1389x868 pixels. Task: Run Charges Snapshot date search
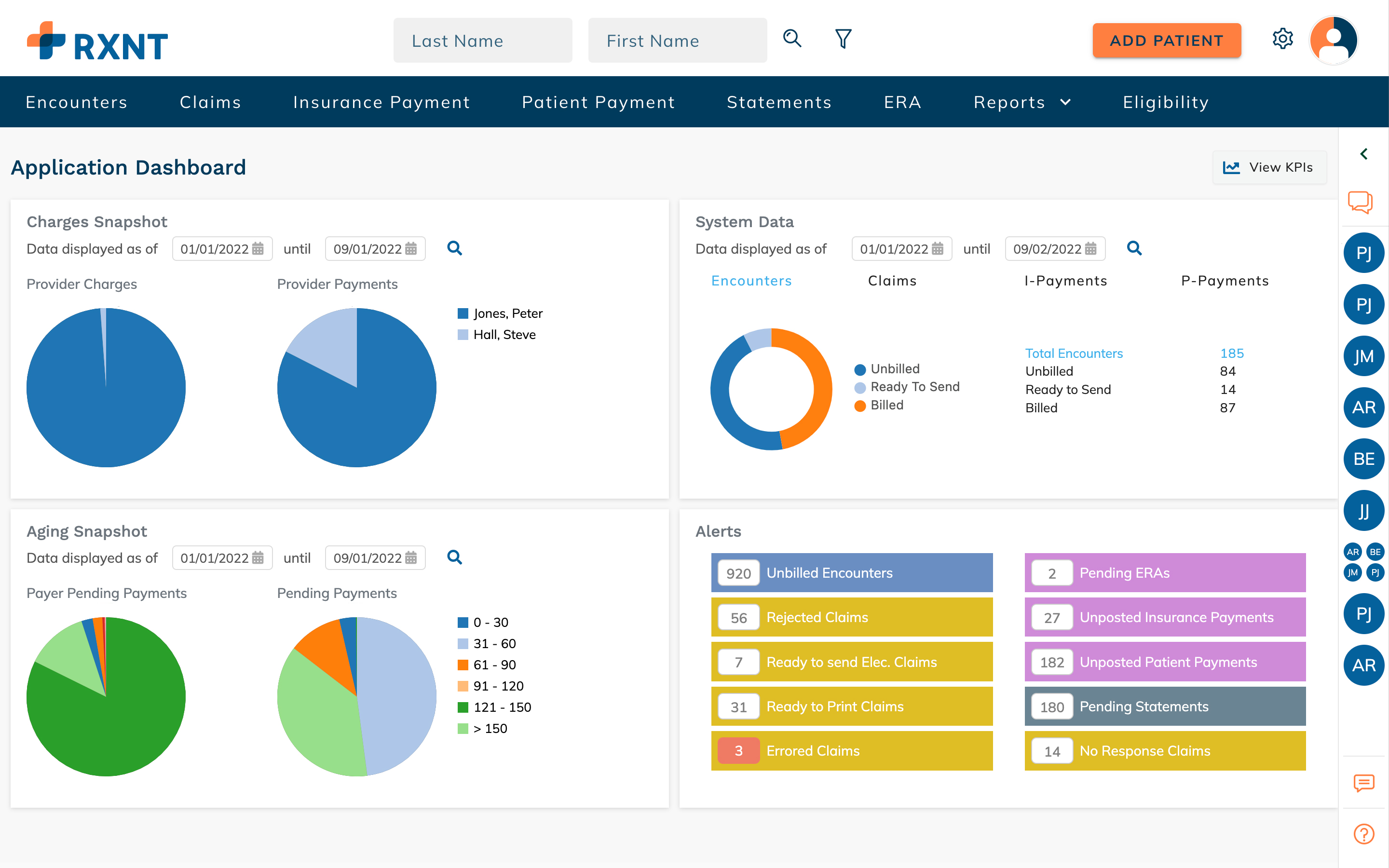click(x=455, y=248)
